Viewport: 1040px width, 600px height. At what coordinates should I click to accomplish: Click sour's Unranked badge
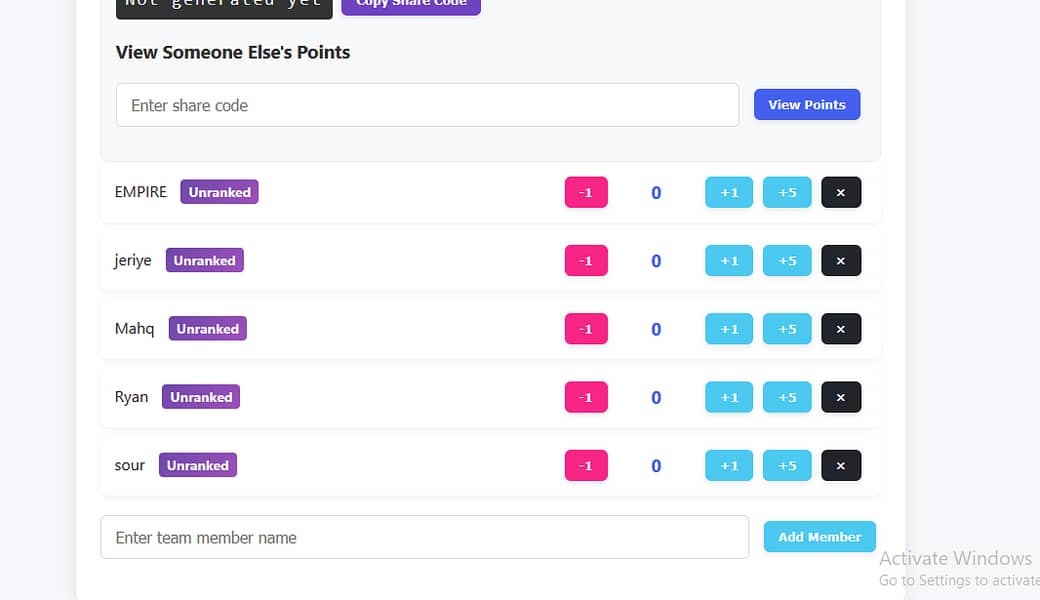pos(198,465)
